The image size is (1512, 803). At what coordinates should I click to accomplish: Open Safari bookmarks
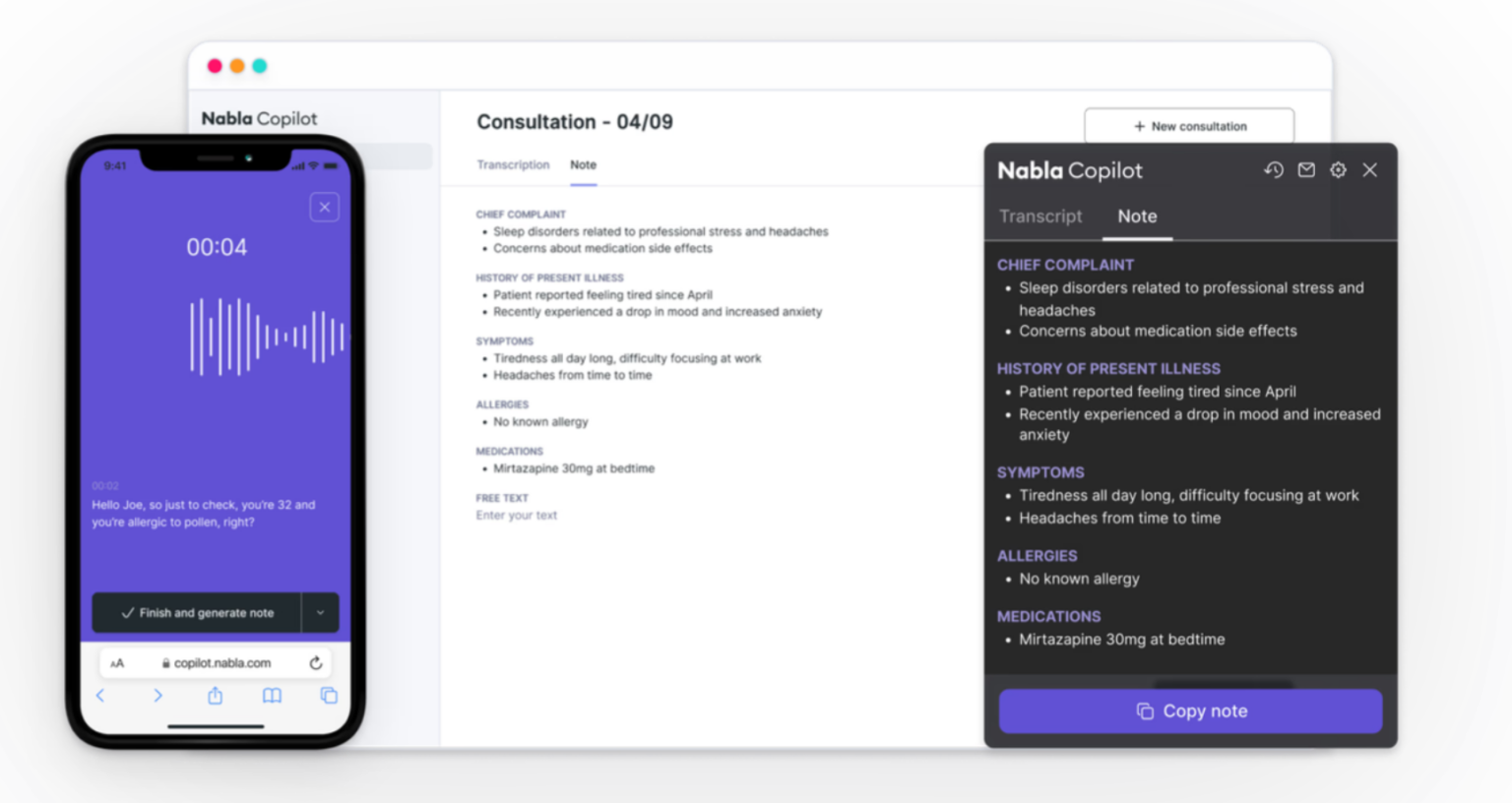coord(272,696)
